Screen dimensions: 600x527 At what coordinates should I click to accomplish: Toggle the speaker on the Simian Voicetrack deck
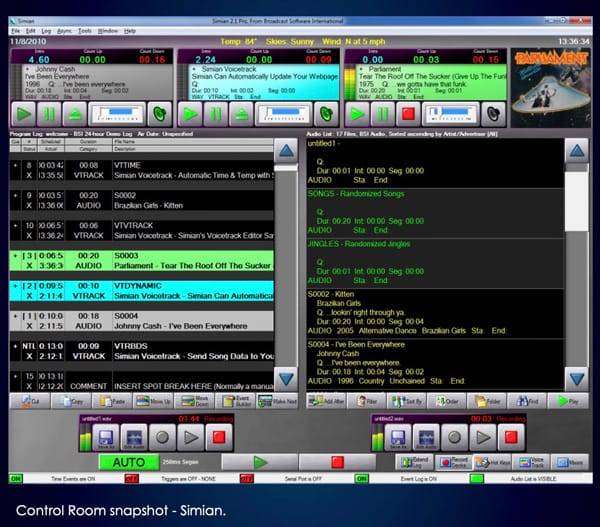tap(326, 114)
